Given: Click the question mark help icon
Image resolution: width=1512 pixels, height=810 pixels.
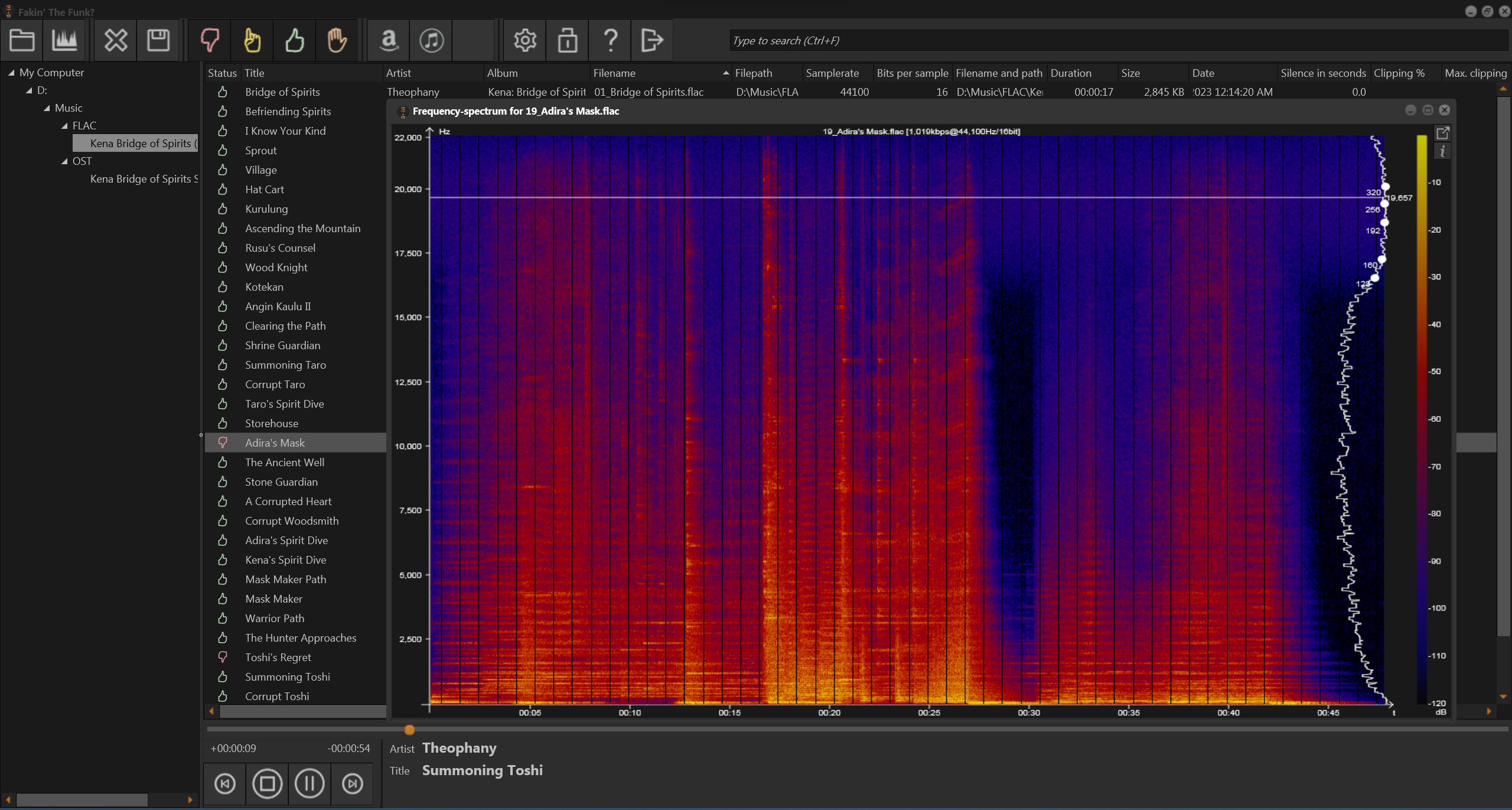Looking at the screenshot, I should (x=610, y=40).
